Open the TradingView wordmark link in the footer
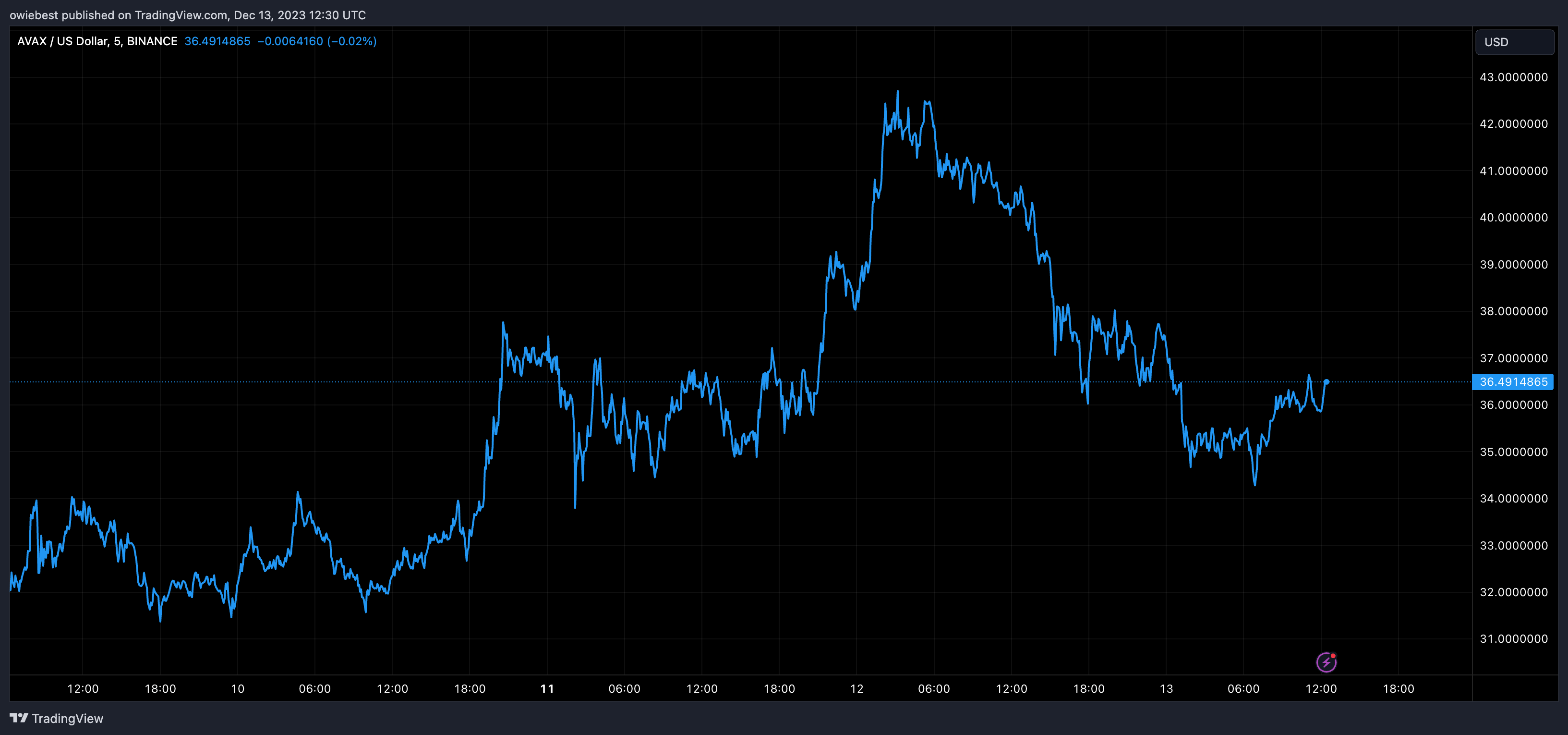1568x735 pixels. 68,719
